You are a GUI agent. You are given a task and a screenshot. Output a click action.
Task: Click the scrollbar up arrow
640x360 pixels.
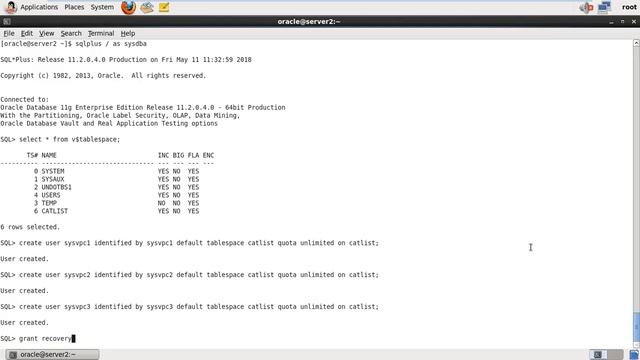636,43
